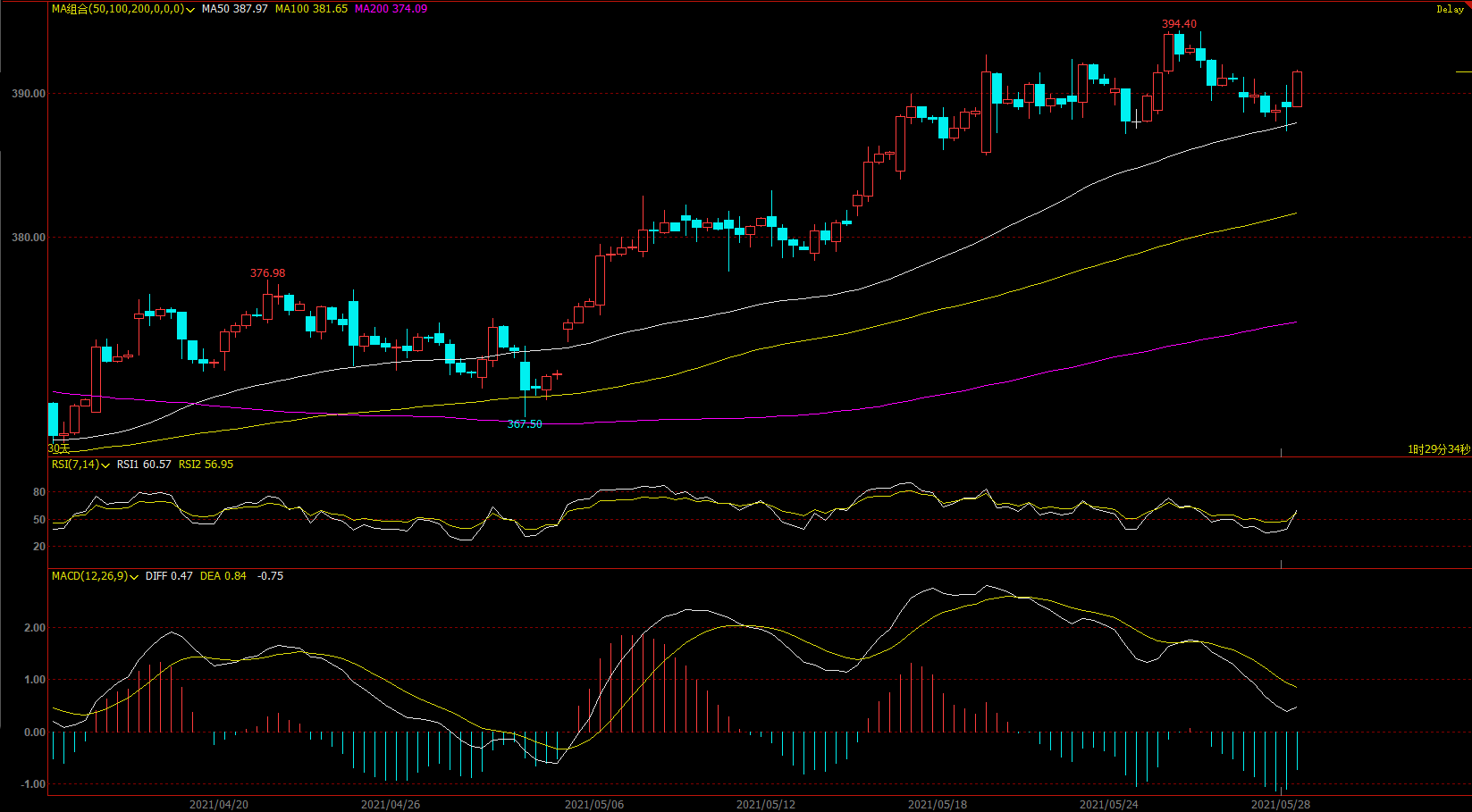This screenshot has width=1472, height=812.
Task: Click the DIFF 0.47 value
Action: pyautogui.click(x=169, y=576)
